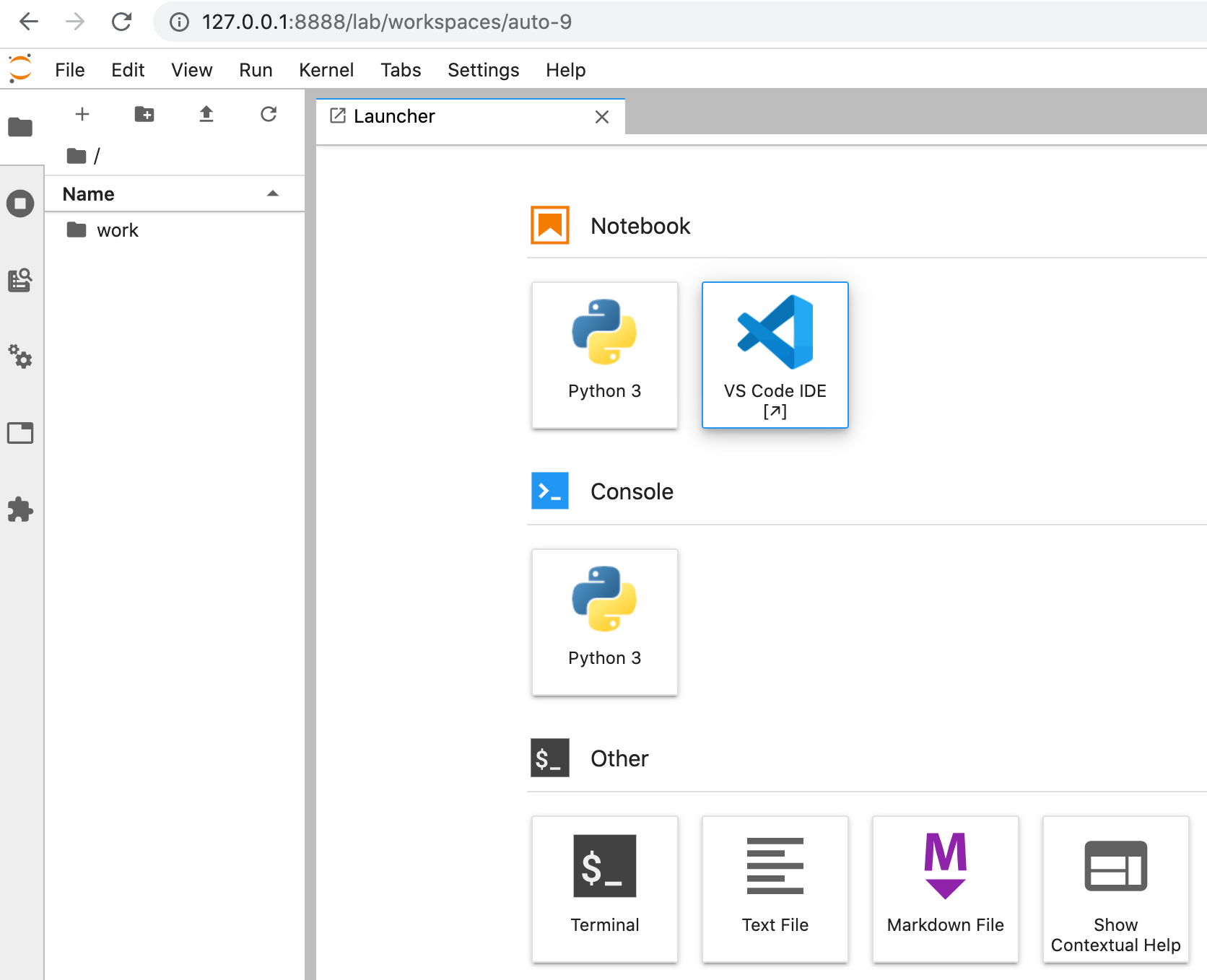Click the root folder breadcrumb icon
This screenshot has height=980, width=1207.
point(77,156)
